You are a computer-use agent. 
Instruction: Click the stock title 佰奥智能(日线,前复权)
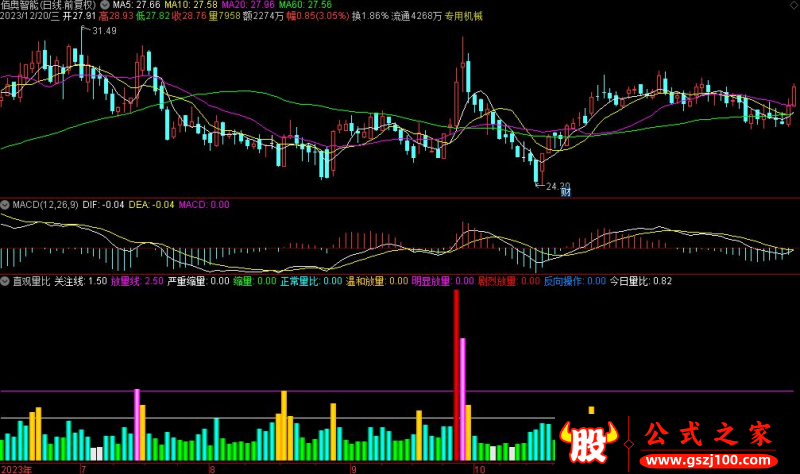pos(48,5)
